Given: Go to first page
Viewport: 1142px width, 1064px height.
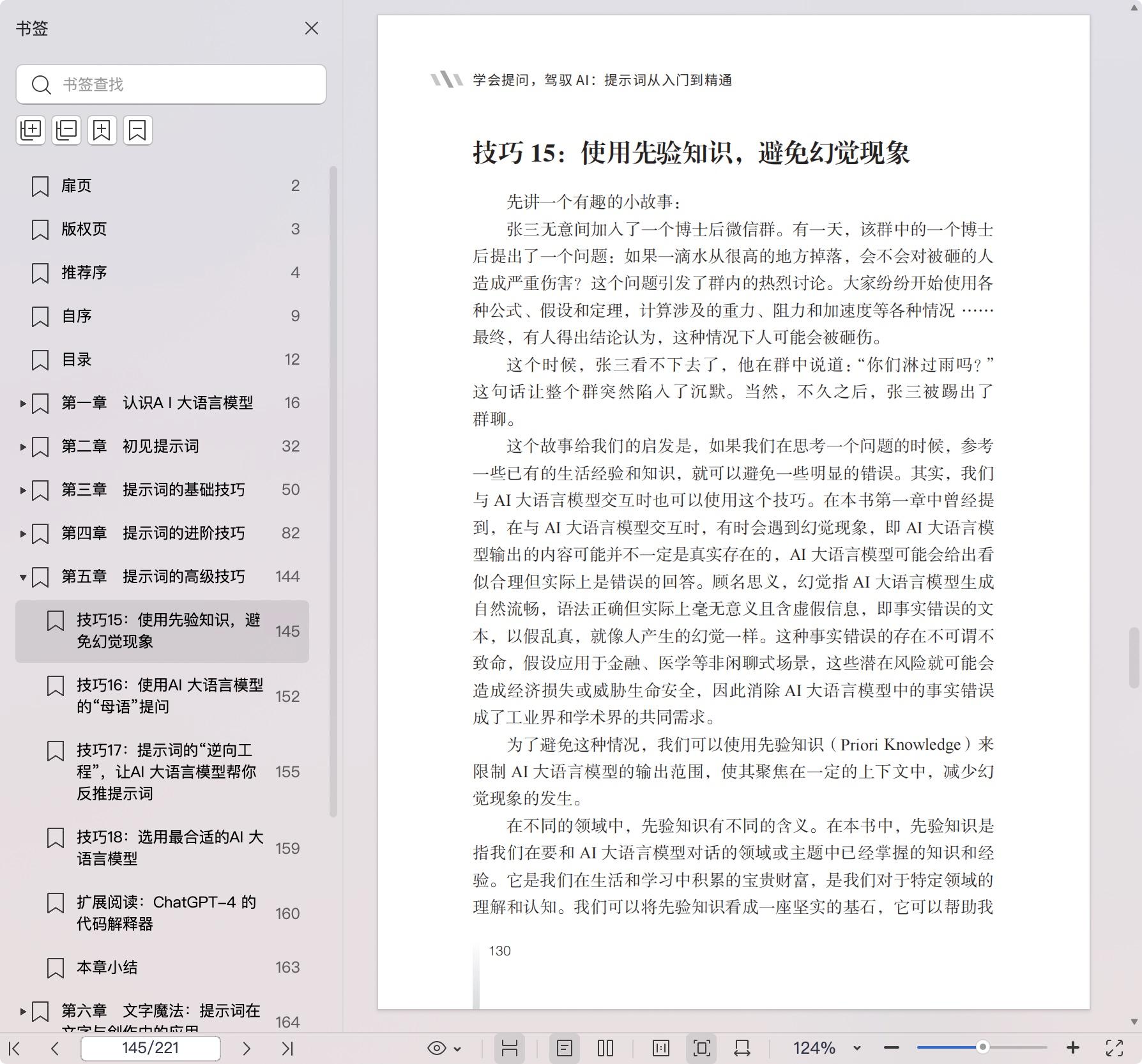Looking at the screenshot, I should click(15, 1048).
